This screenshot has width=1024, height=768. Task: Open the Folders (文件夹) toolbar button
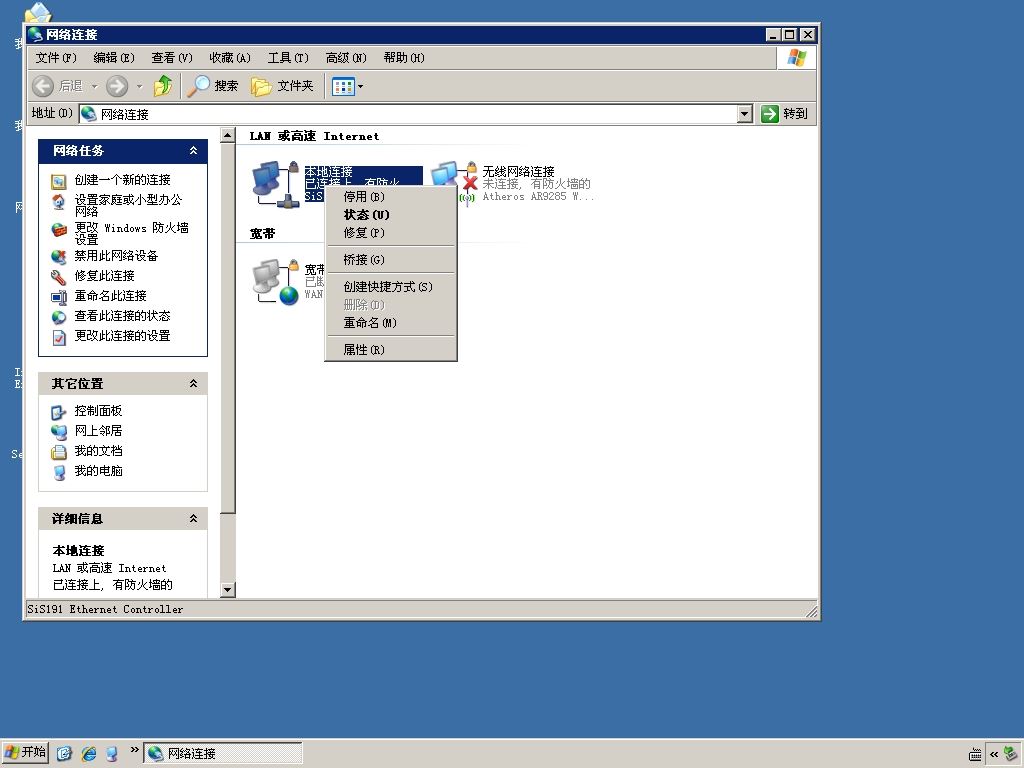pos(282,86)
